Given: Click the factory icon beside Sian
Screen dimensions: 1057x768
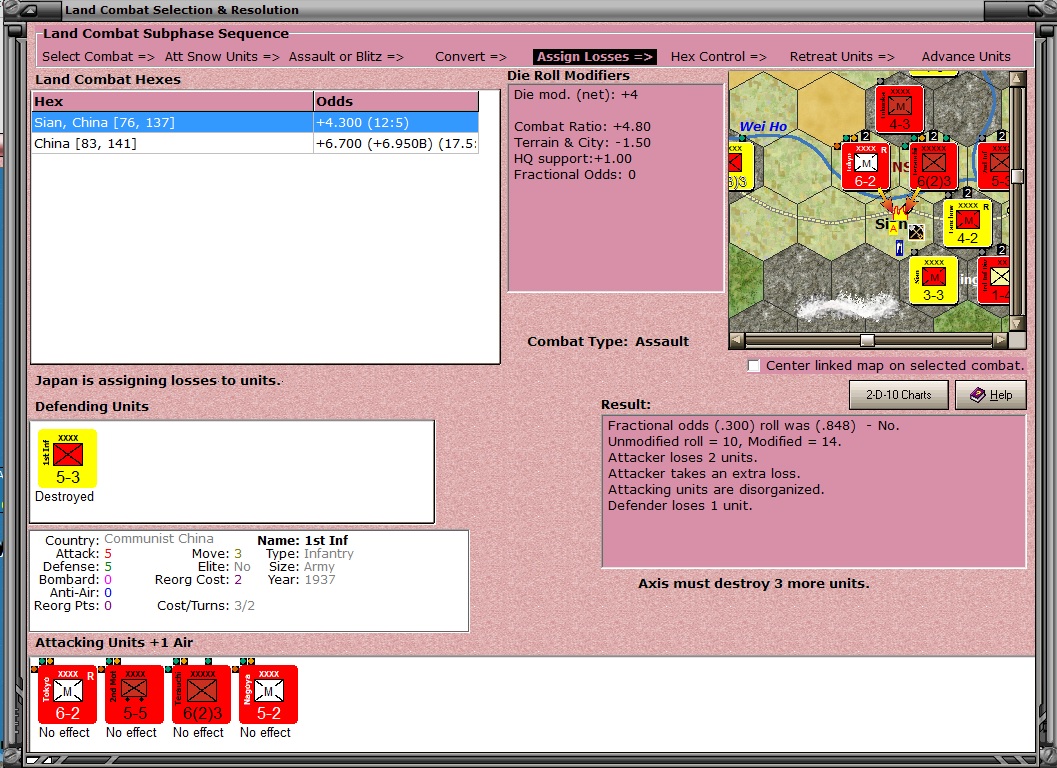Looking at the screenshot, I should click(x=916, y=232).
